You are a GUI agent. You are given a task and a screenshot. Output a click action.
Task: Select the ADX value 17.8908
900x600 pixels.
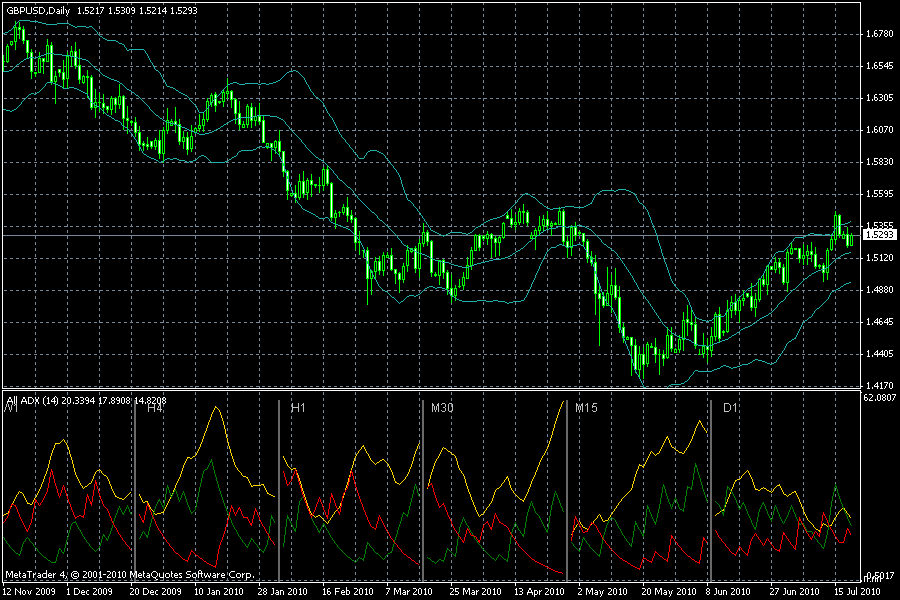click(x=114, y=401)
